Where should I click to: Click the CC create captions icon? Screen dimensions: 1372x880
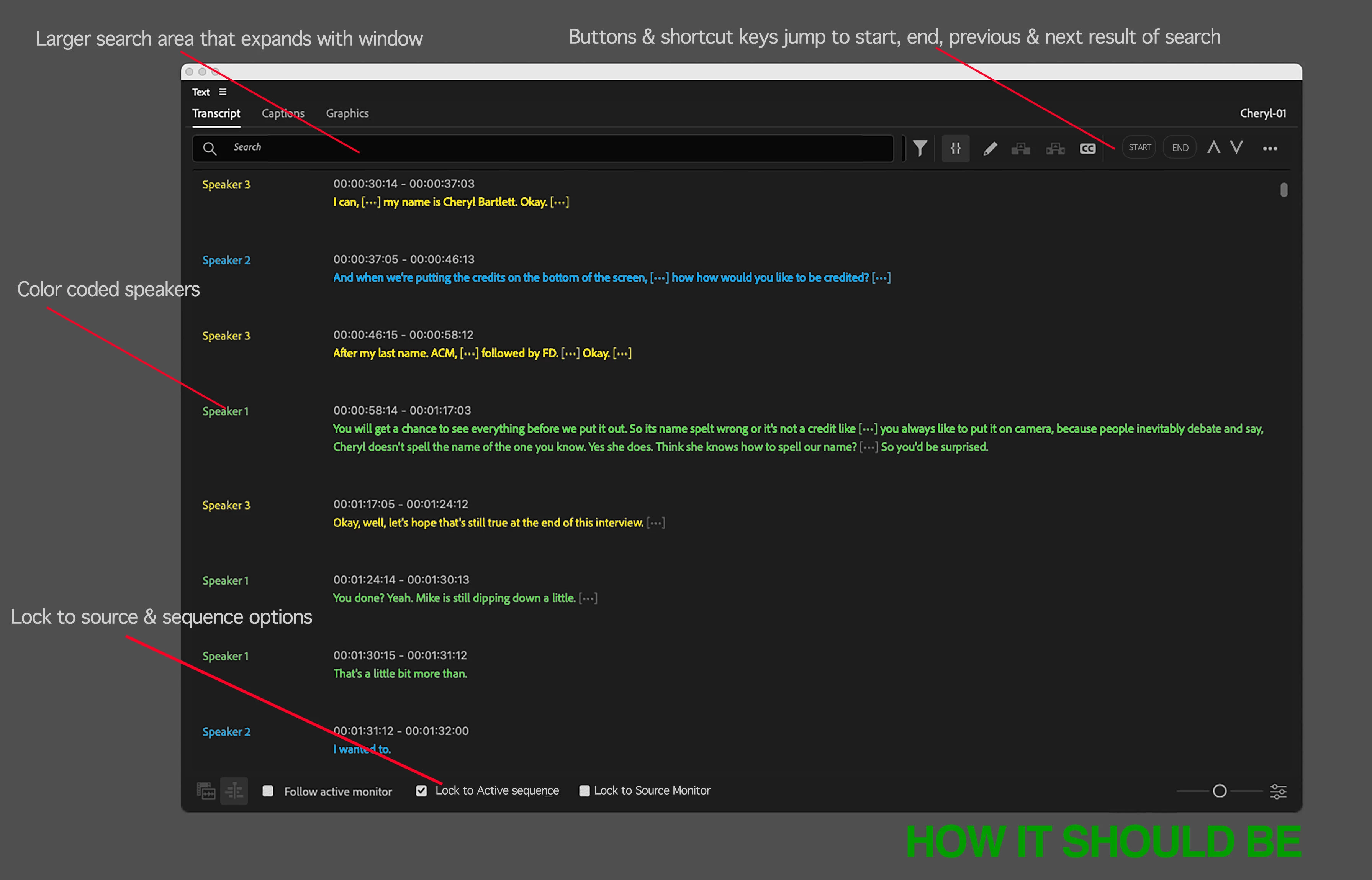pyautogui.click(x=1087, y=149)
